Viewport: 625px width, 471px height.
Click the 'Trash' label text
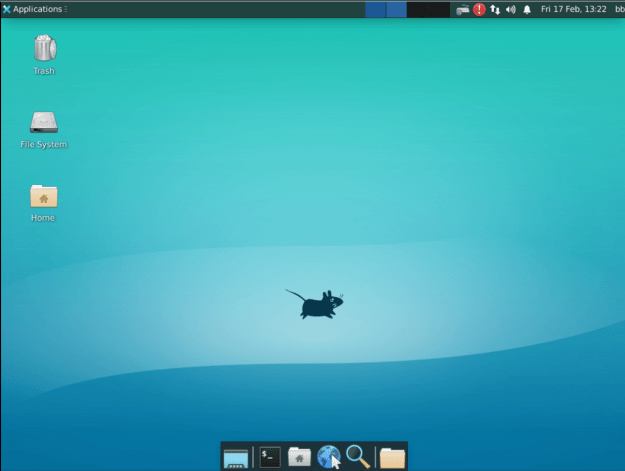pos(44,71)
